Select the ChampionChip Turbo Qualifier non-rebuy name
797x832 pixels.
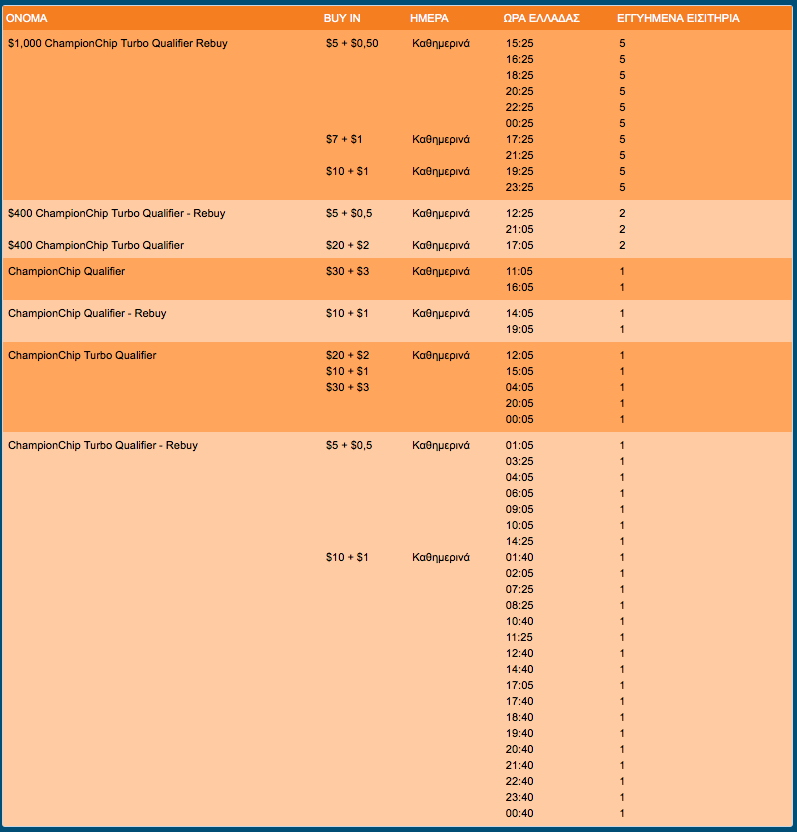(x=82, y=355)
